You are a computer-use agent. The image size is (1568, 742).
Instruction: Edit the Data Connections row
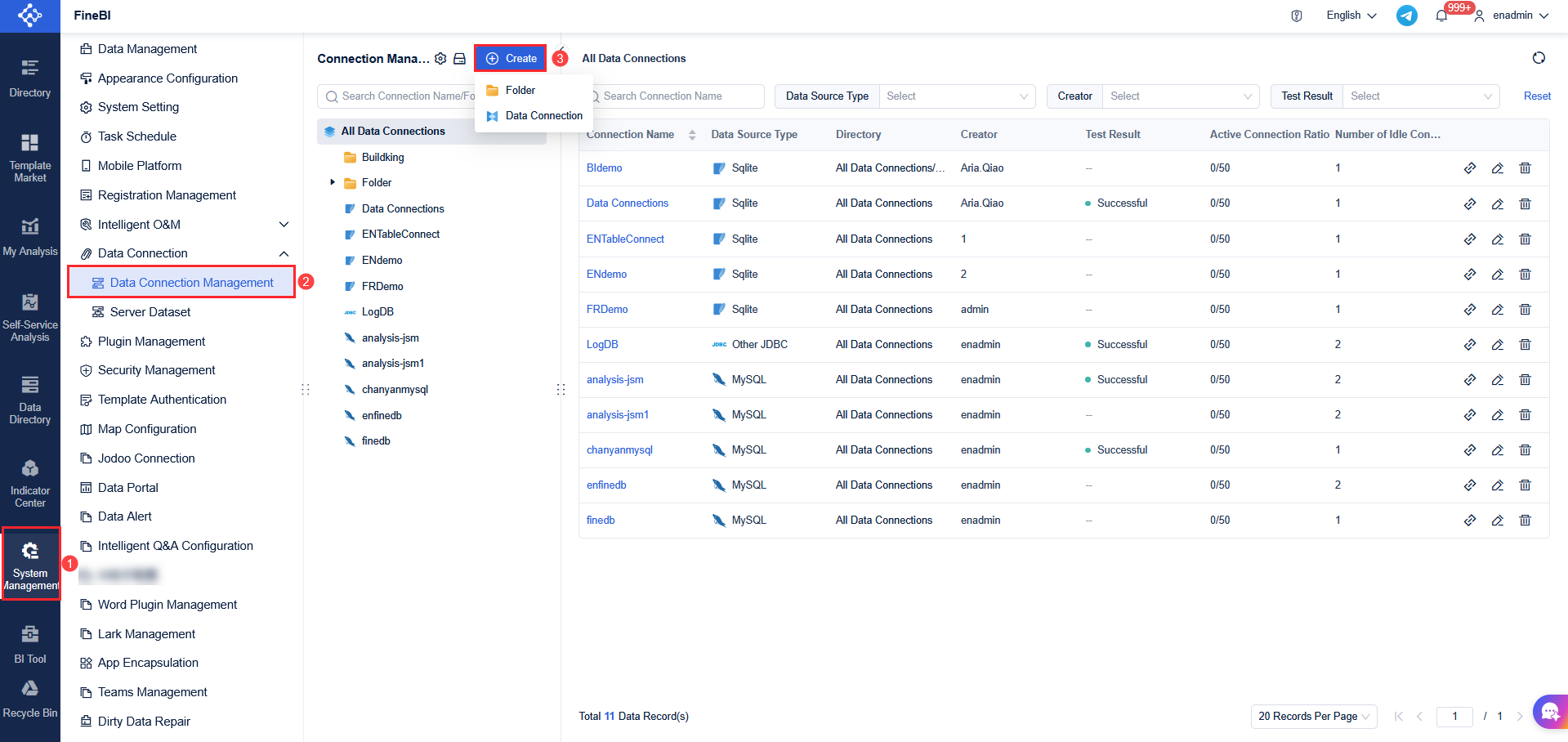(x=1498, y=203)
